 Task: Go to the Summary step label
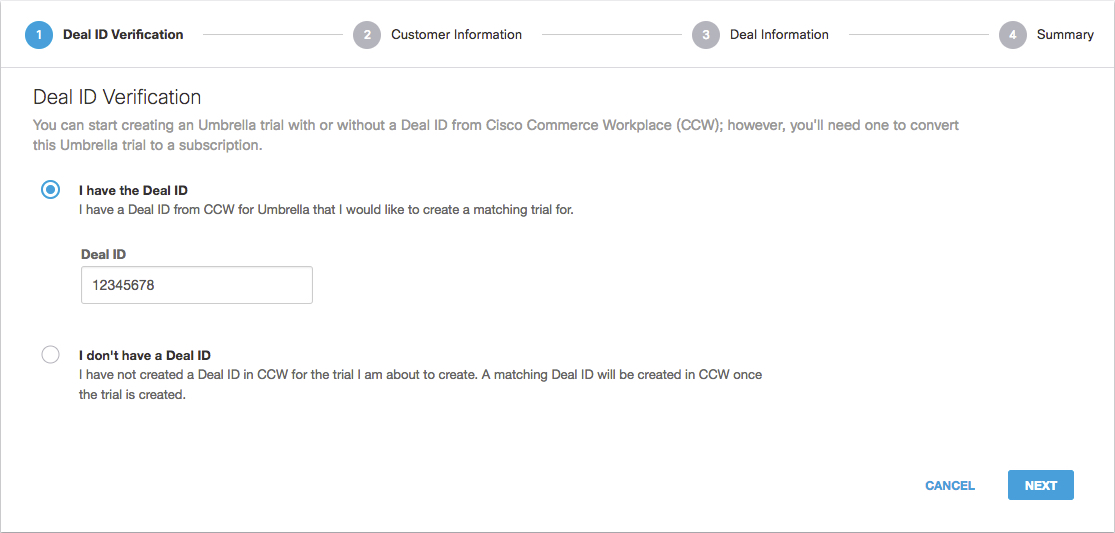1065,34
